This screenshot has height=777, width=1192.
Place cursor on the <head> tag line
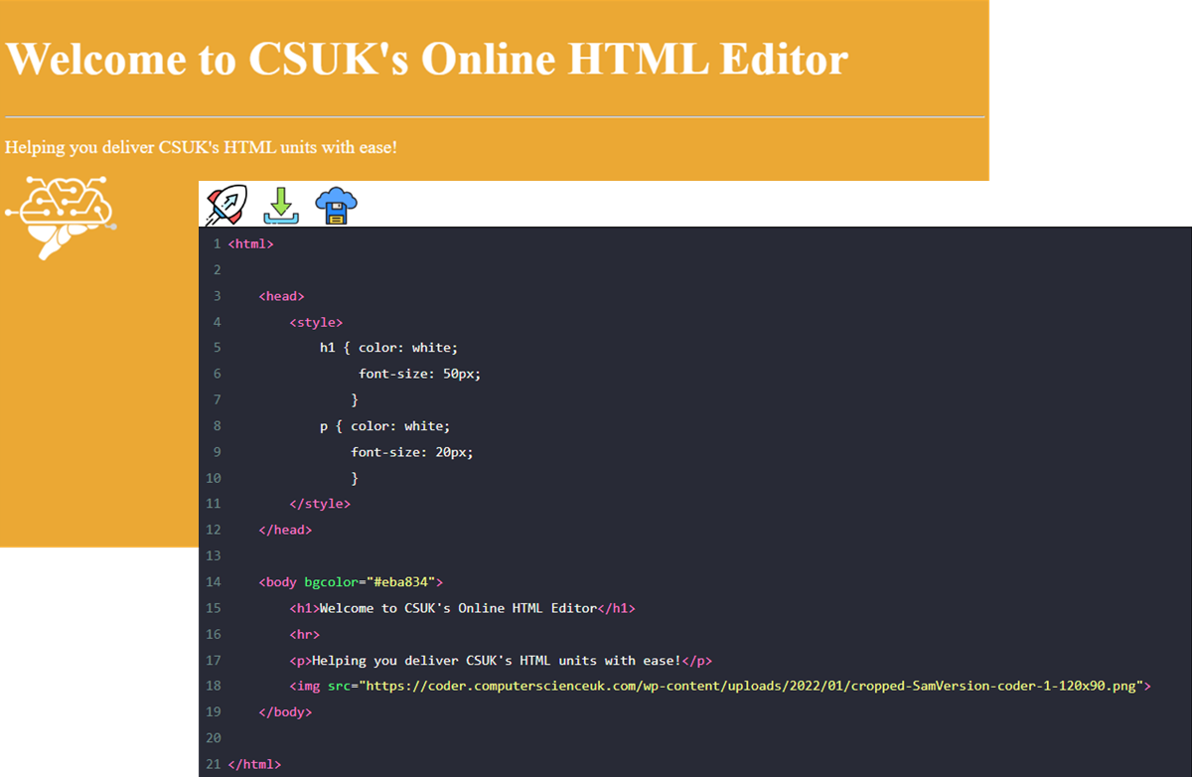(x=281, y=296)
